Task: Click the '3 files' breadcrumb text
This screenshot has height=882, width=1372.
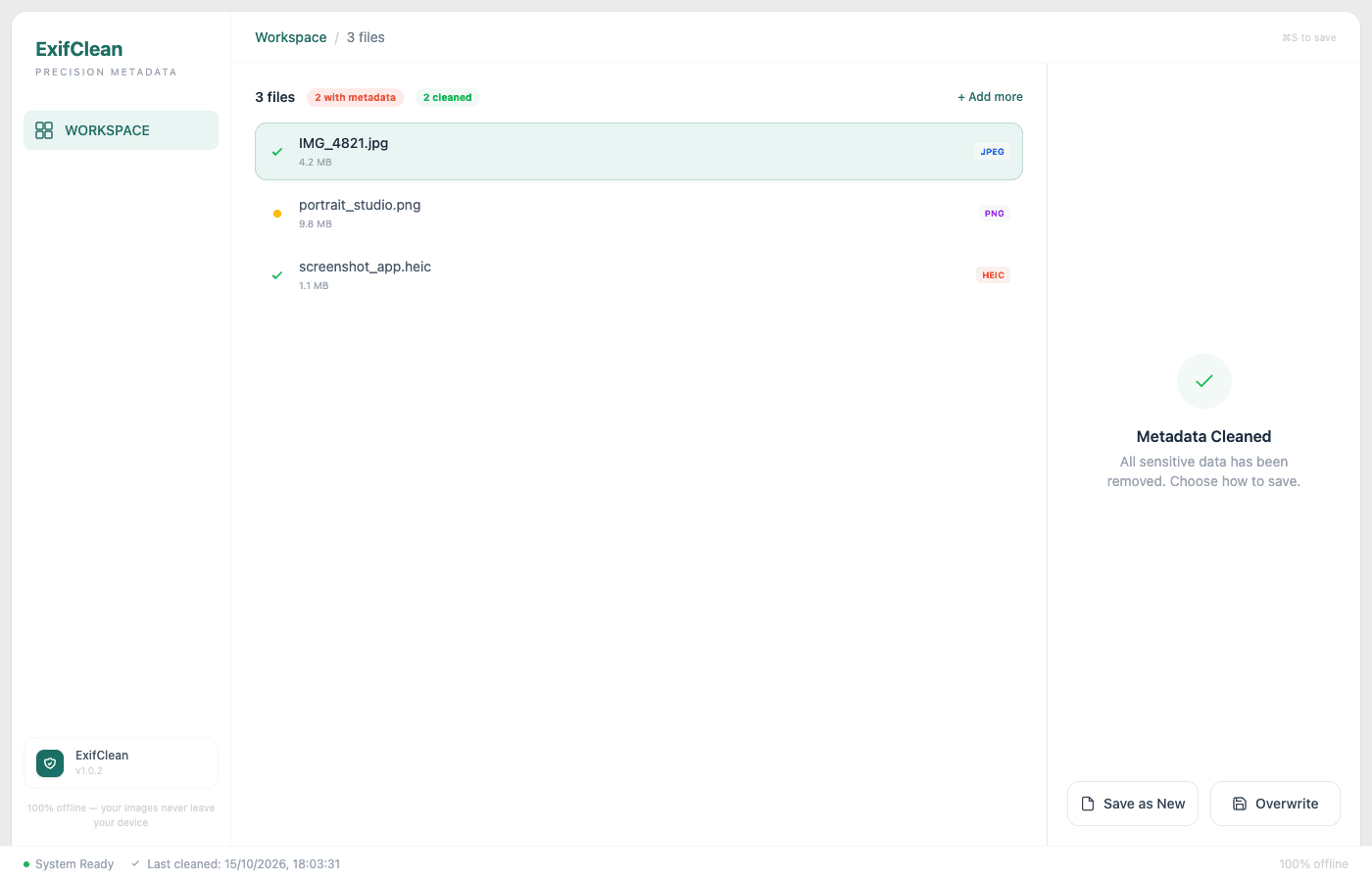Action: (366, 37)
